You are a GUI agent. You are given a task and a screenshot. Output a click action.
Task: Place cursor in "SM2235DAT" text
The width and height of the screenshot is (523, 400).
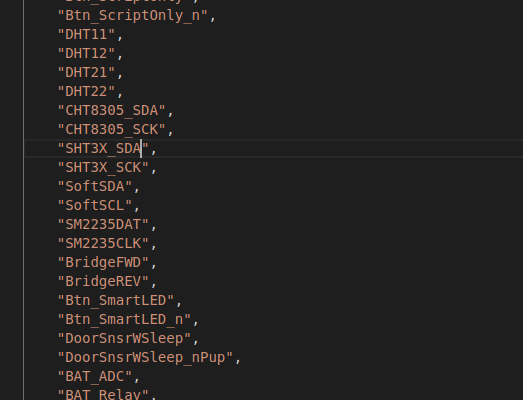pos(103,225)
